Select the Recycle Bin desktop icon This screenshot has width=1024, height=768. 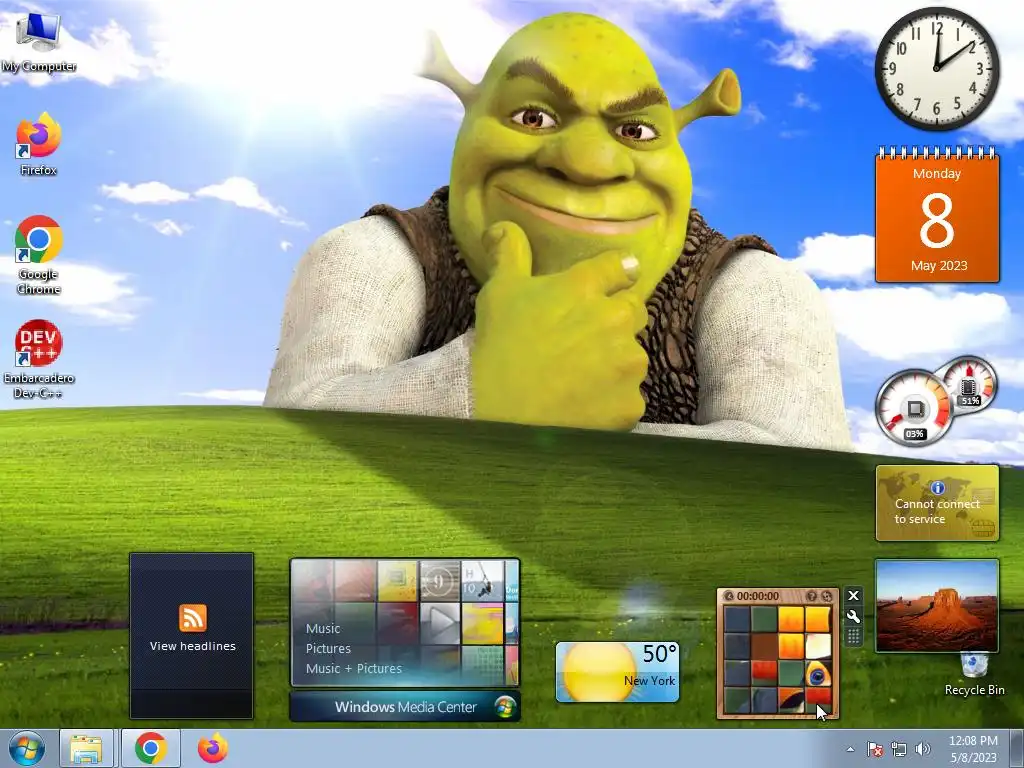[974, 675]
